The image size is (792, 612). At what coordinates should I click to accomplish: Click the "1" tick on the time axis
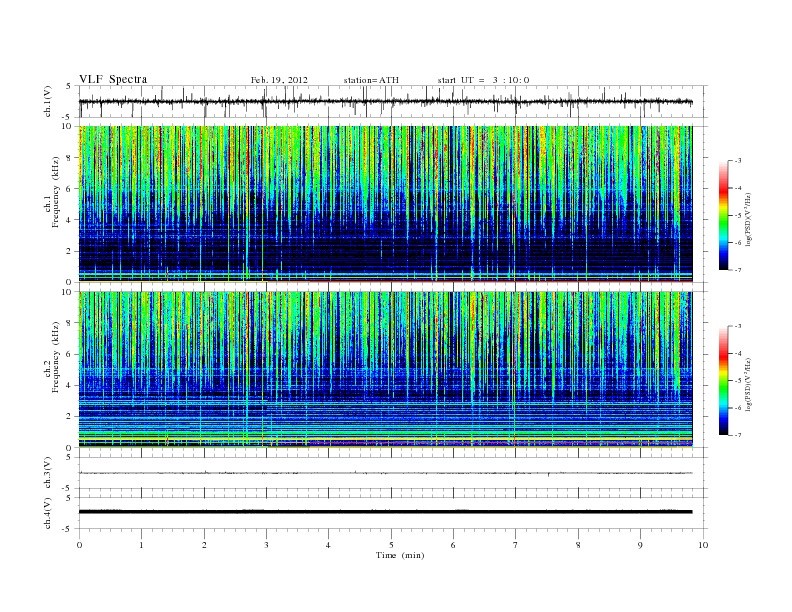click(141, 545)
